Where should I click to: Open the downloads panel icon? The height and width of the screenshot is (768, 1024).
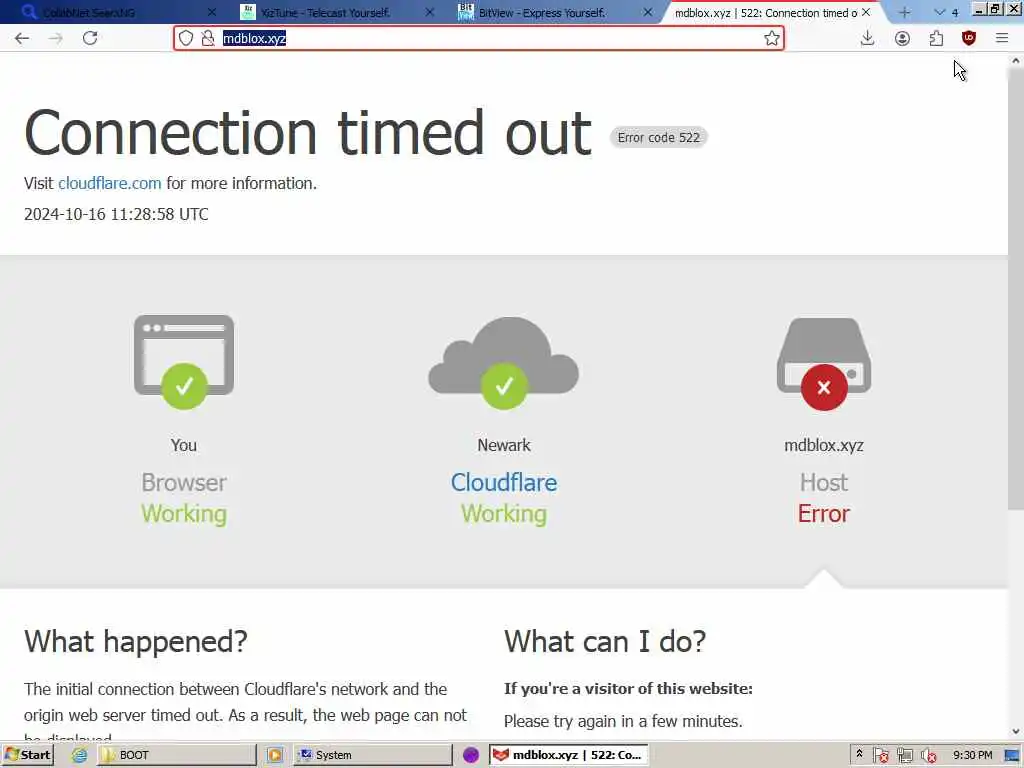tap(867, 38)
